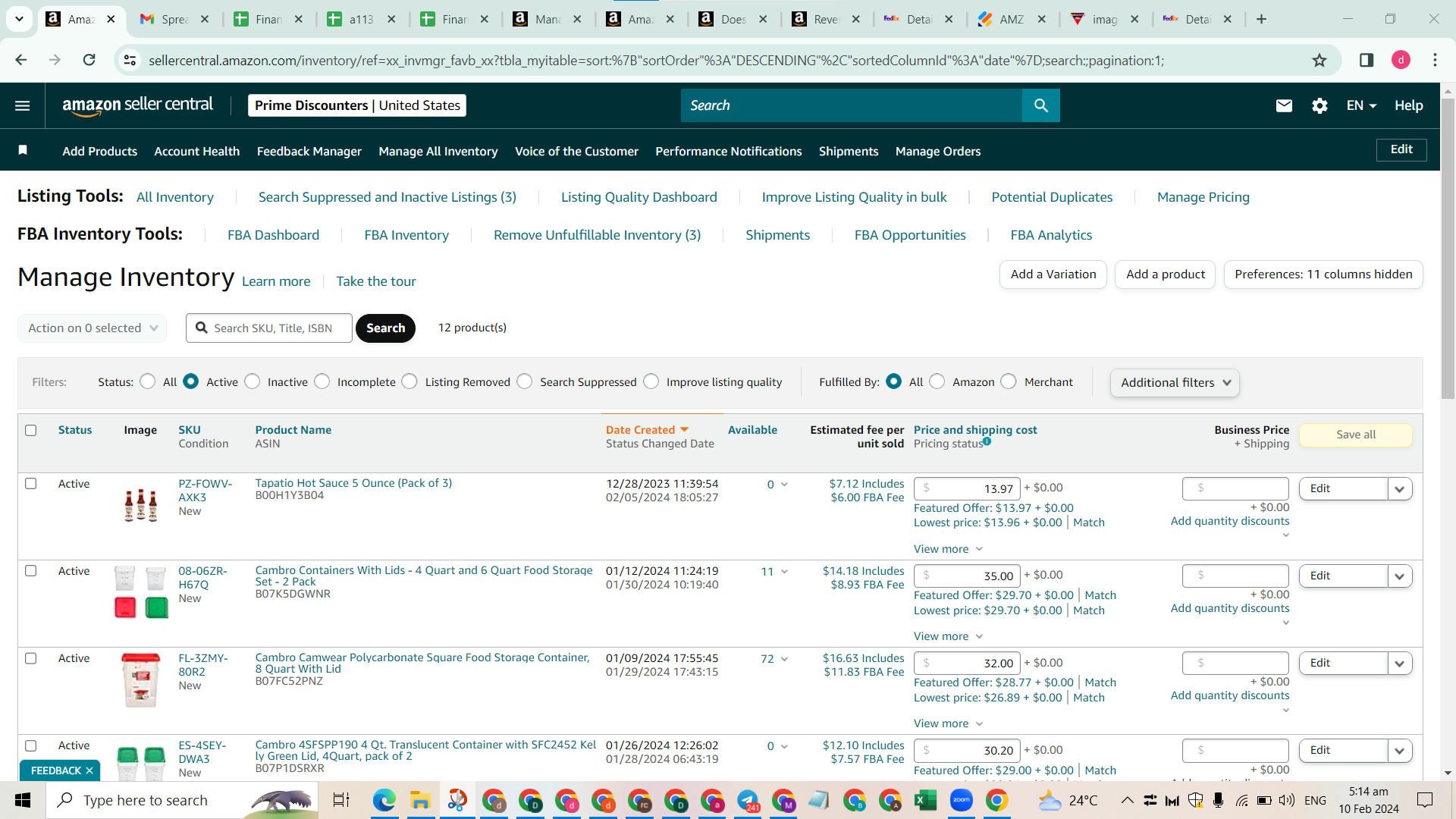Expand the Additional filters dropdown
The height and width of the screenshot is (819, 1456).
tap(1175, 383)
